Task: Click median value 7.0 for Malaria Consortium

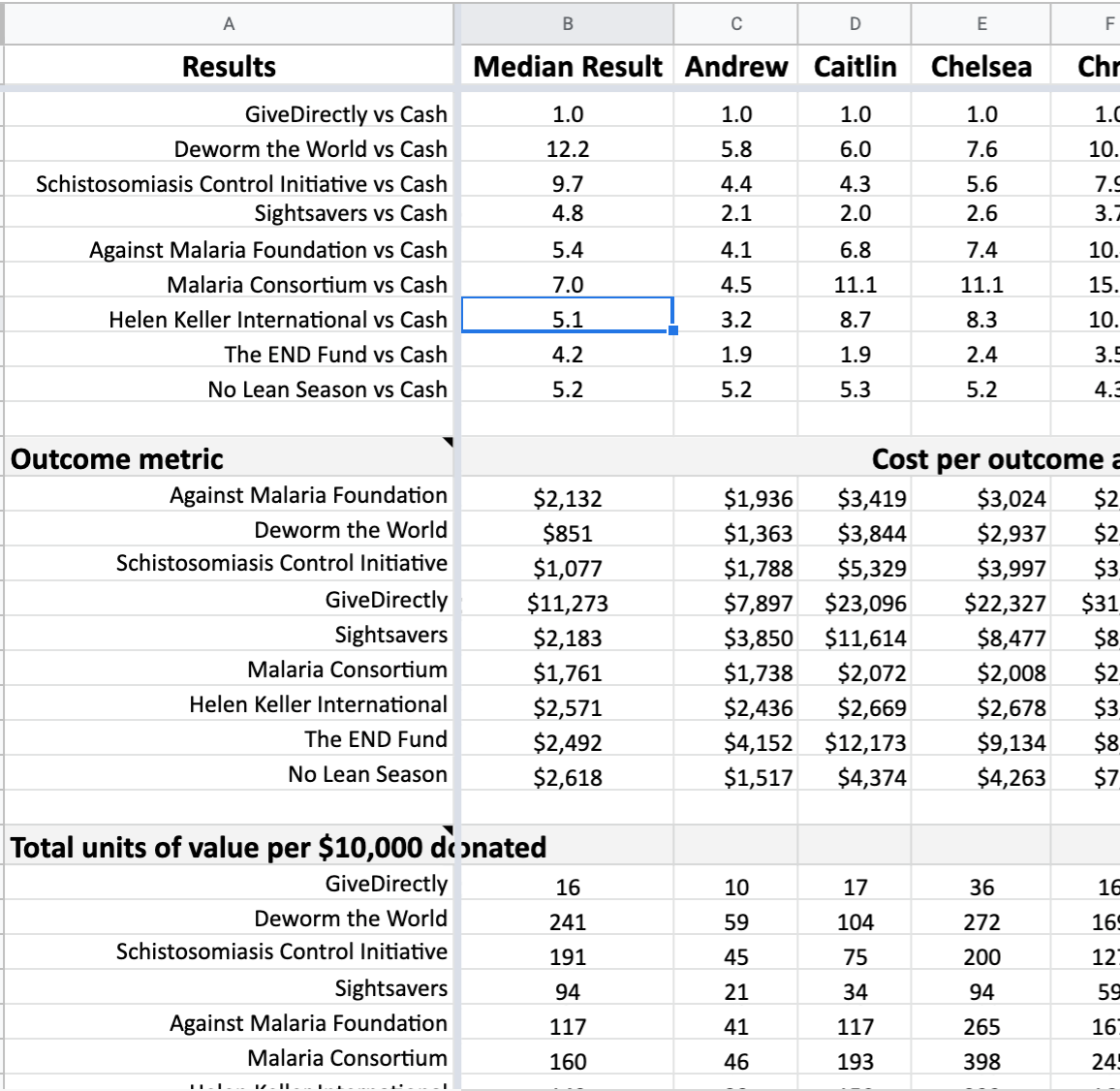Action: 568,285
